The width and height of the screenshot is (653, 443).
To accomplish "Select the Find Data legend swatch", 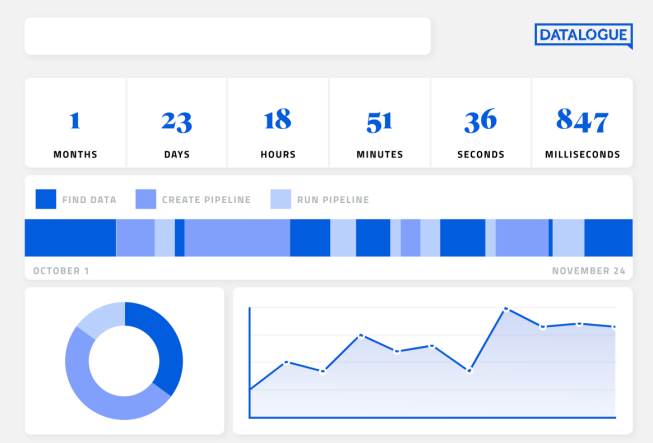I will coord(46,199).
